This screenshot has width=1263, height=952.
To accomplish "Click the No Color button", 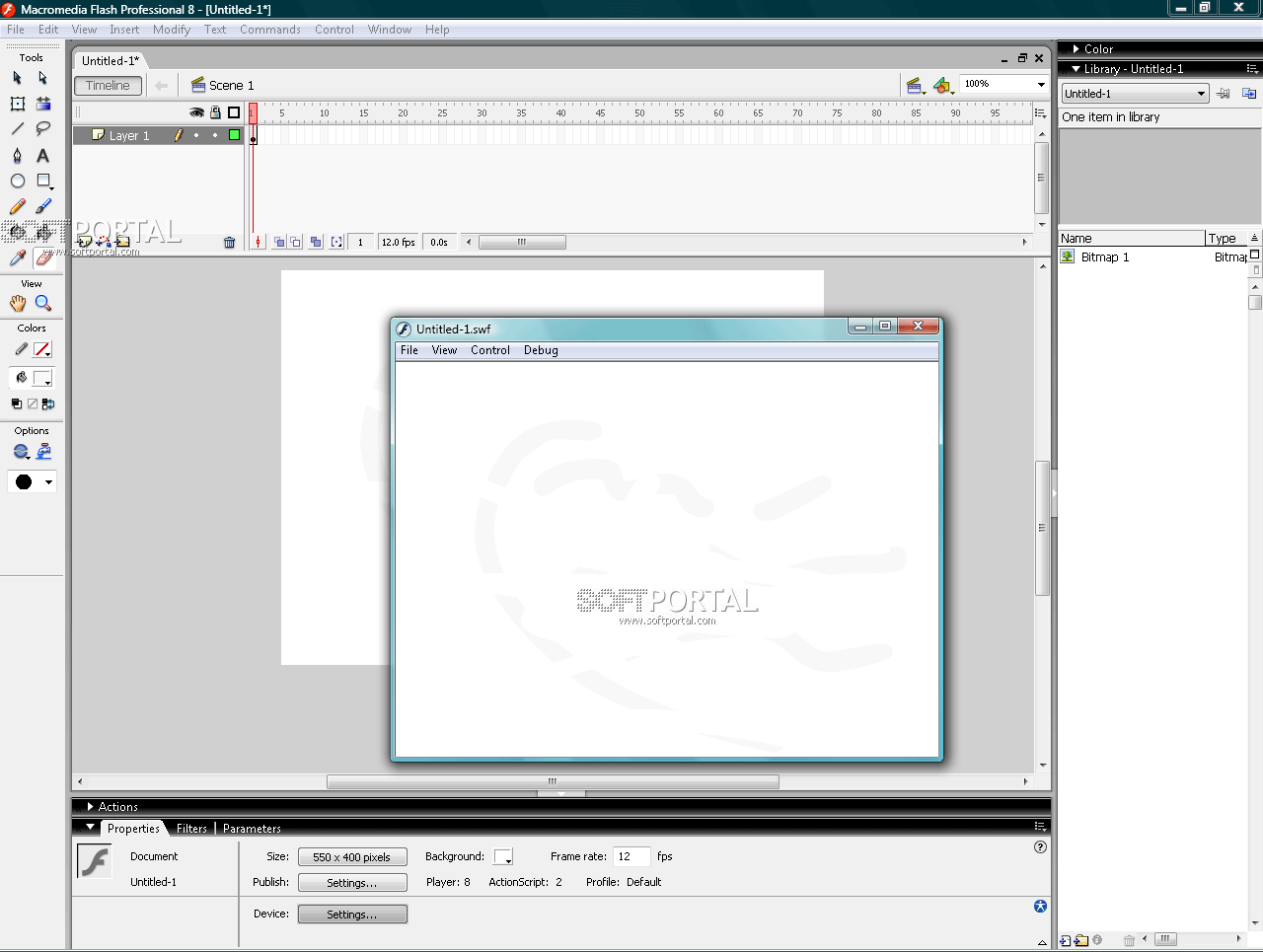I will [33, 403].
